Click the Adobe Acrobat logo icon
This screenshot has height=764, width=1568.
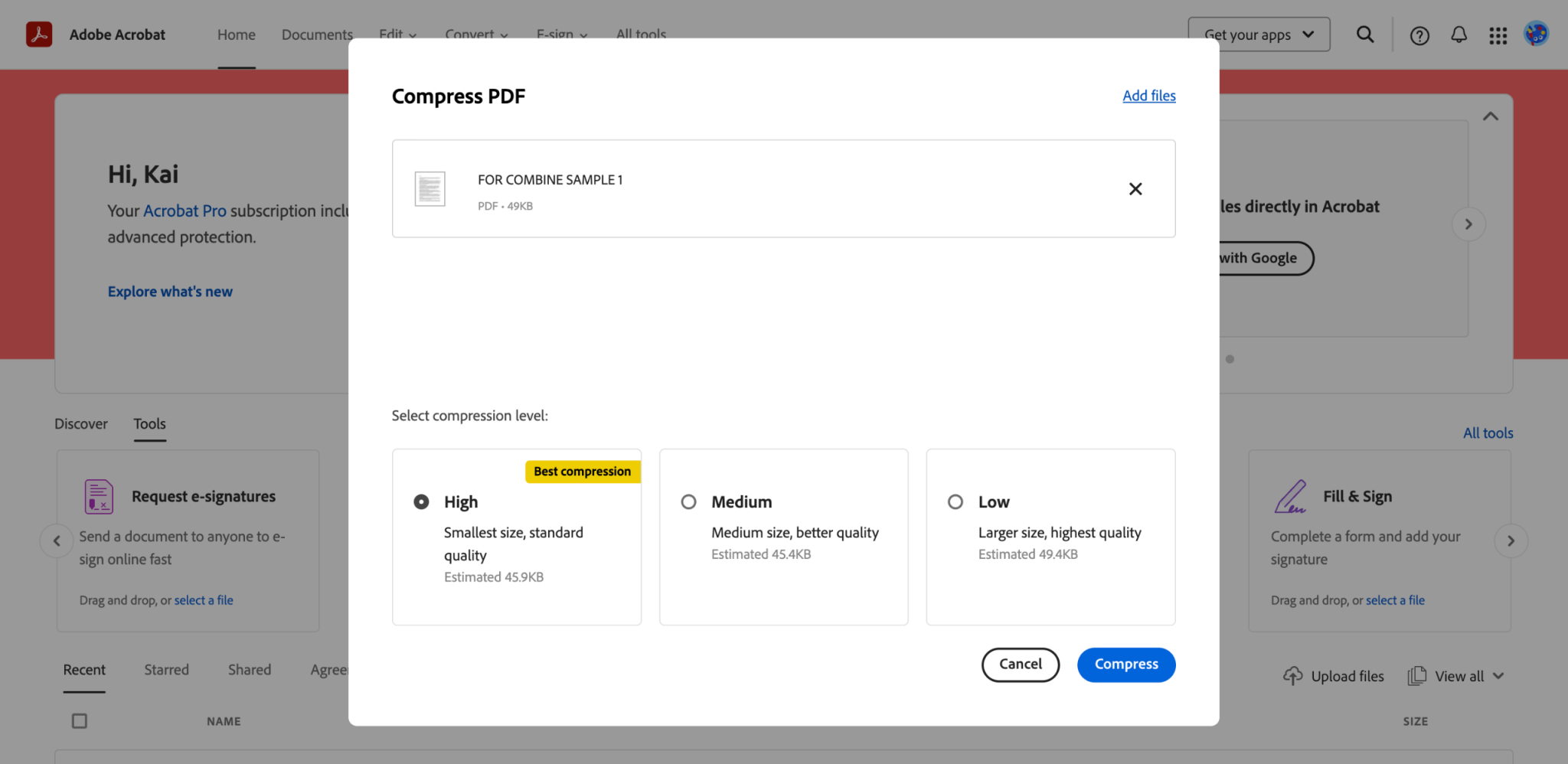click(x=39, y=34)
